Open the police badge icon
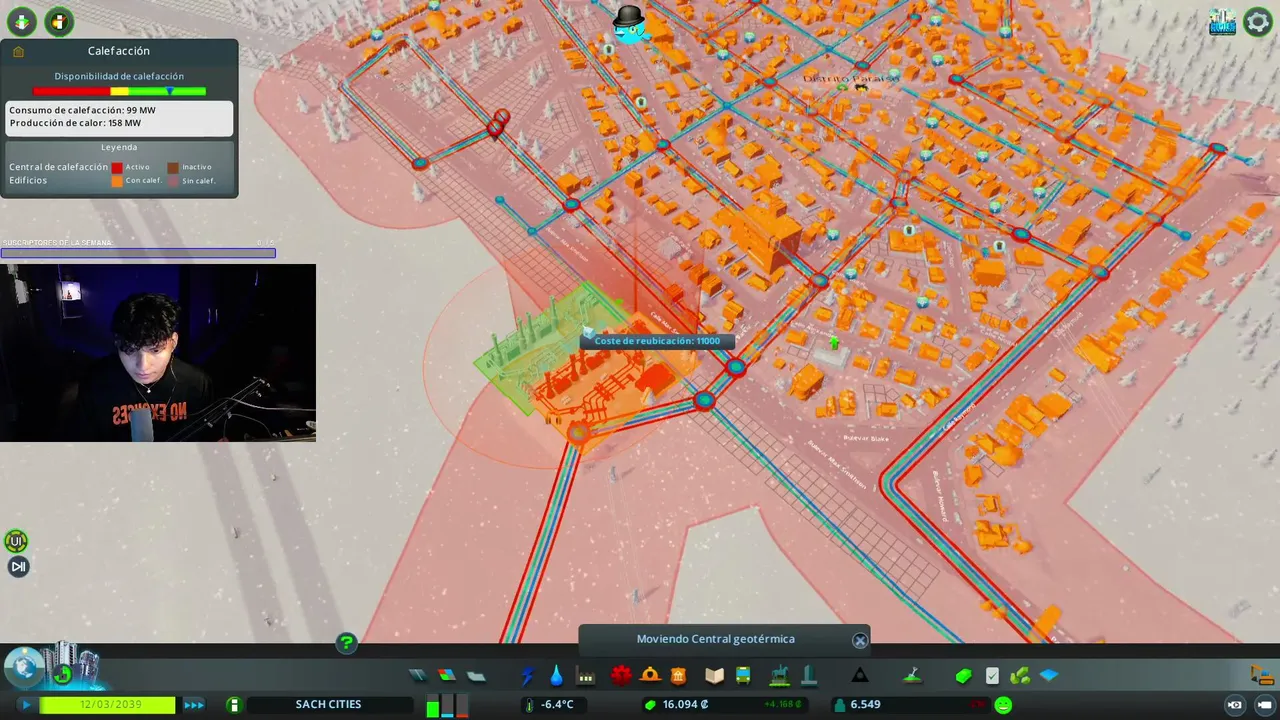Viewport: 1280px width, 720px height. tap(679, 676)
